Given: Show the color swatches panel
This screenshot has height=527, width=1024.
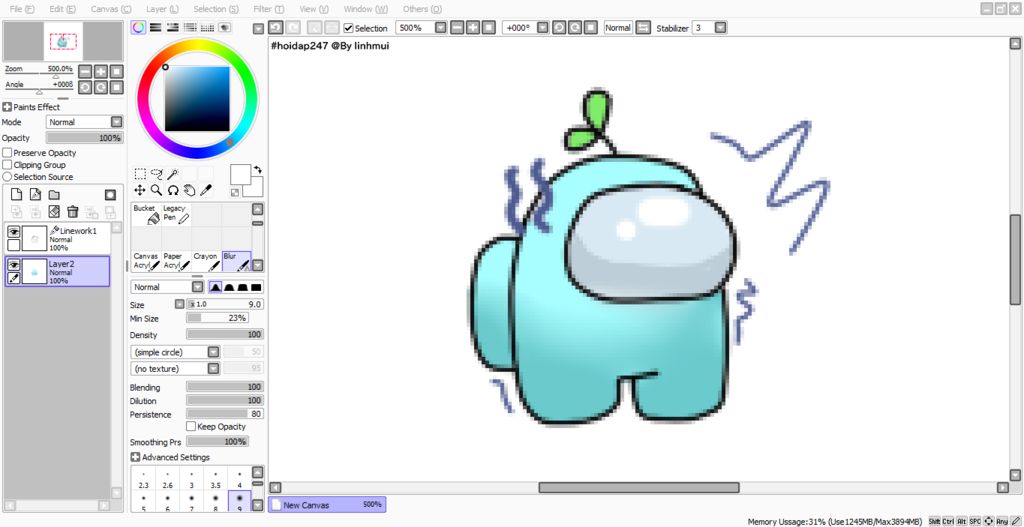Looking at the screenshot, I should (208, 27).
